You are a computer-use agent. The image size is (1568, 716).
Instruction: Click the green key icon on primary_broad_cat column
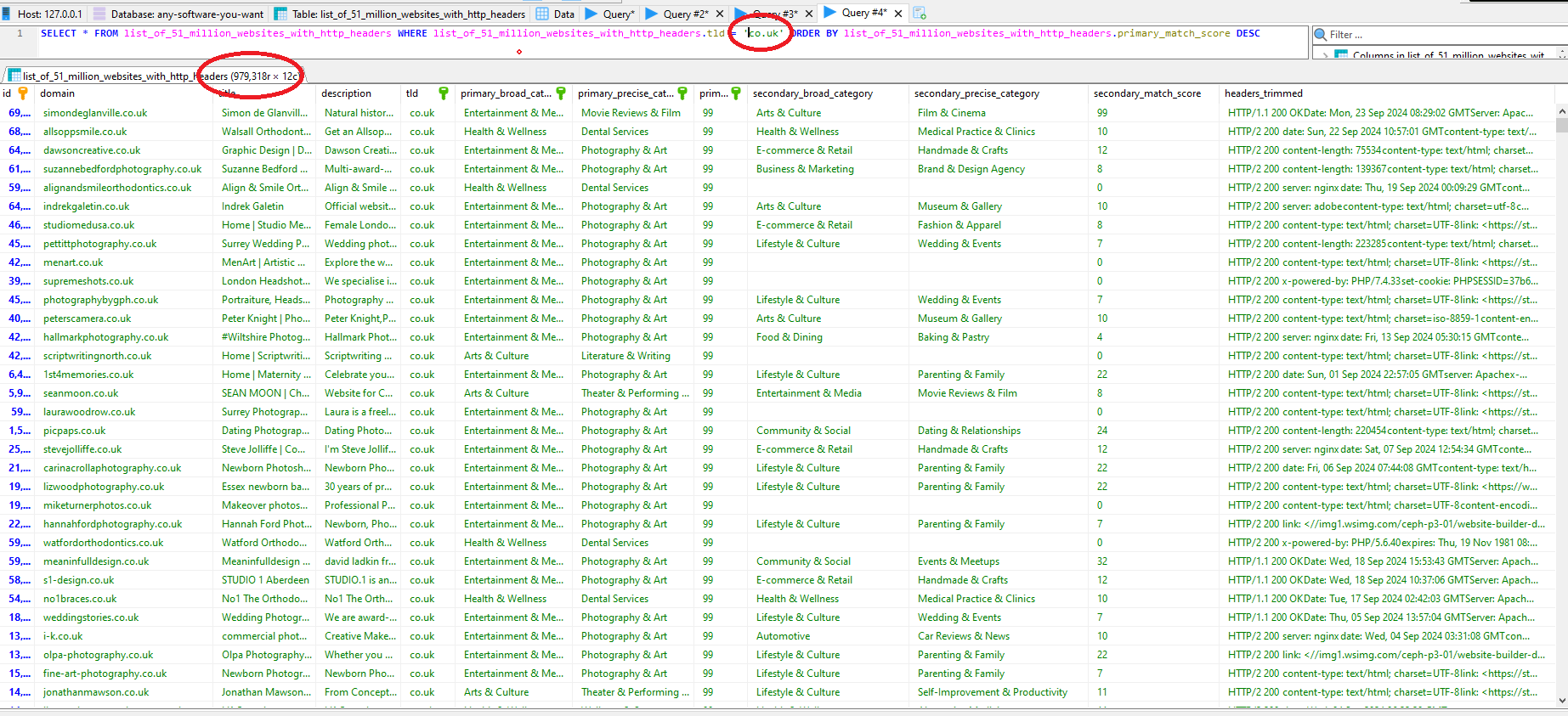click(561, 93)
